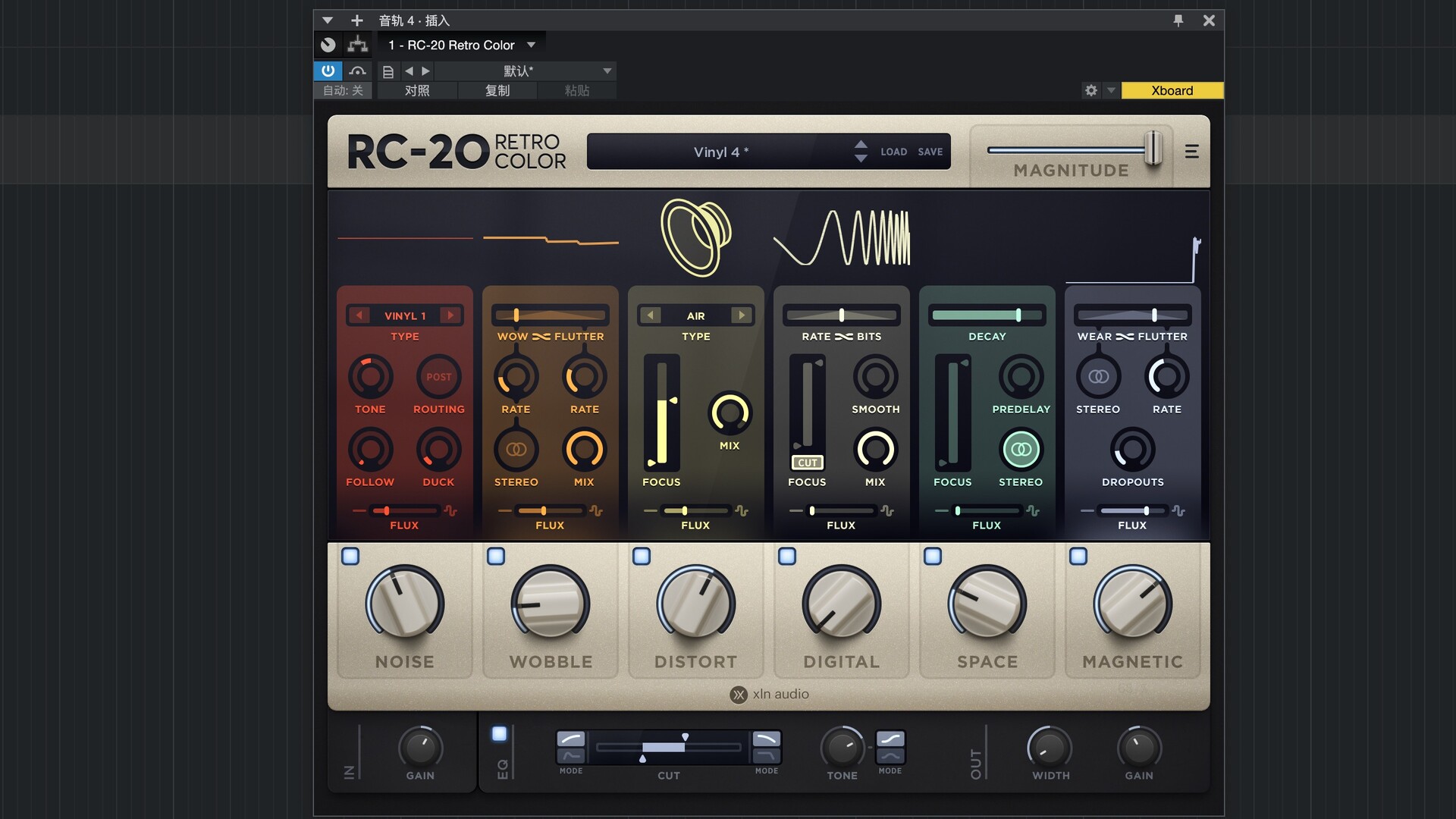This screenshot has width=1456, height=819.
Task: Toggle the EQ section enable box
Action: (x=499, y=733)
